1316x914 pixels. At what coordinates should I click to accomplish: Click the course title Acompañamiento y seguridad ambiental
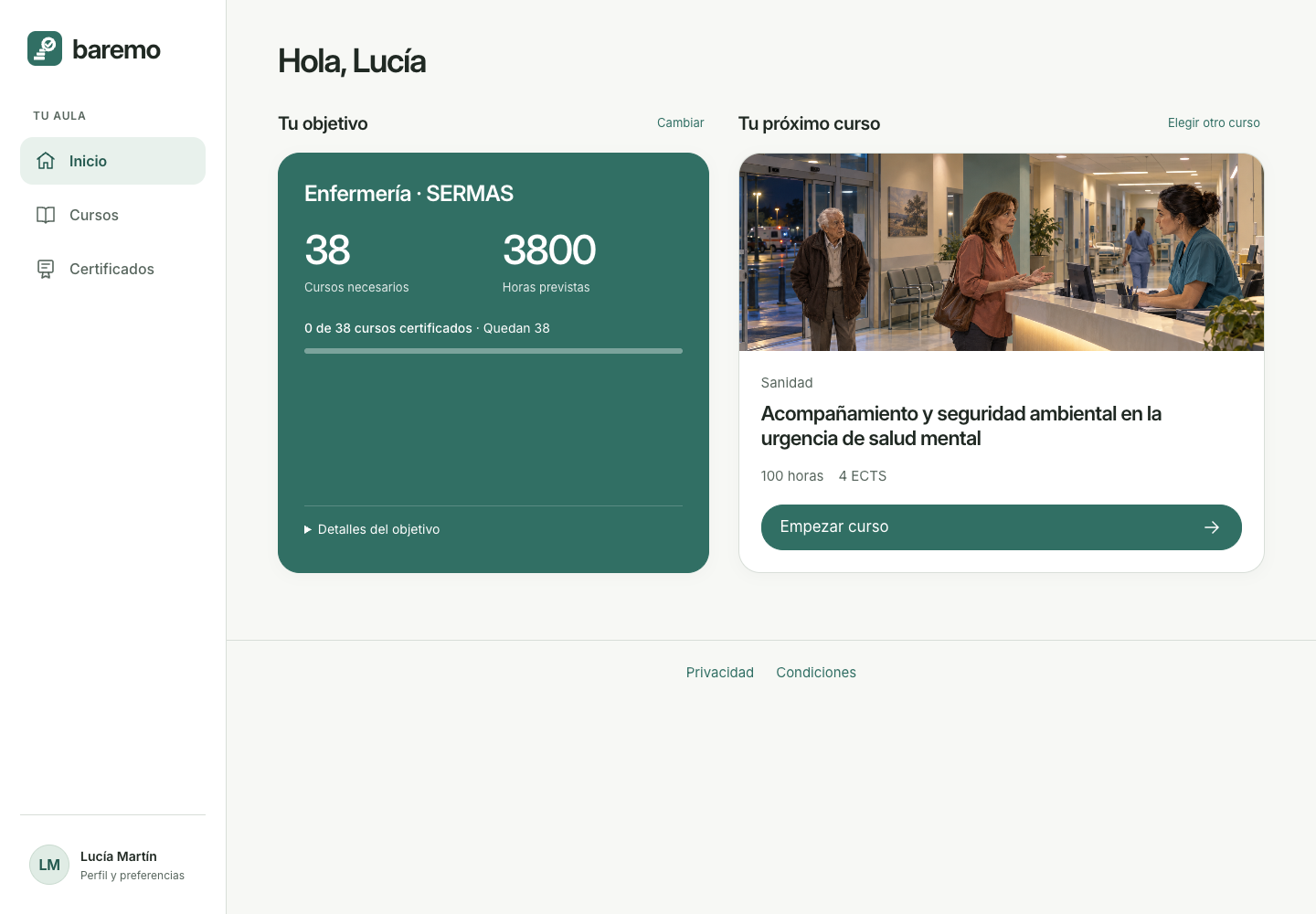pos(961,426)
